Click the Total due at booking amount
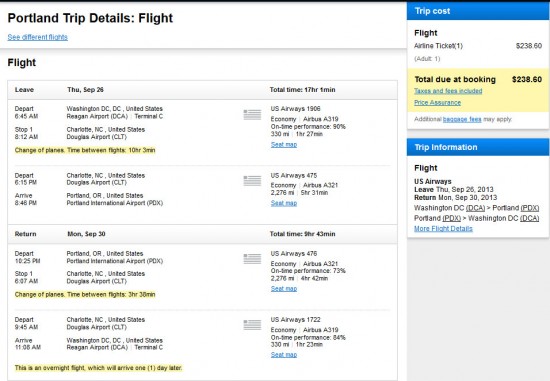Image resolution: width=550 pixels, height=381 pixels. coord(527,79)
